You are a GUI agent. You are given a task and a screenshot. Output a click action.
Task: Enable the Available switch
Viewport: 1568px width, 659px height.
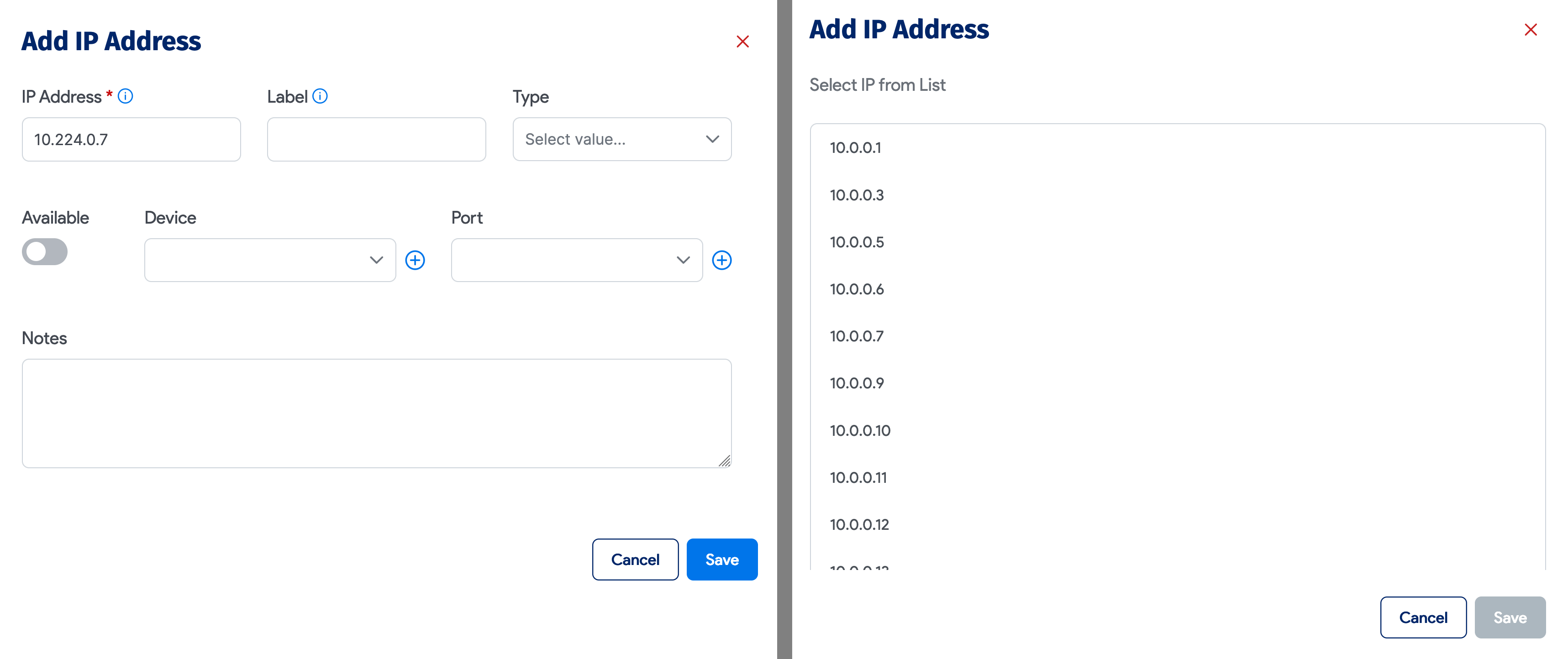[44, 251]
